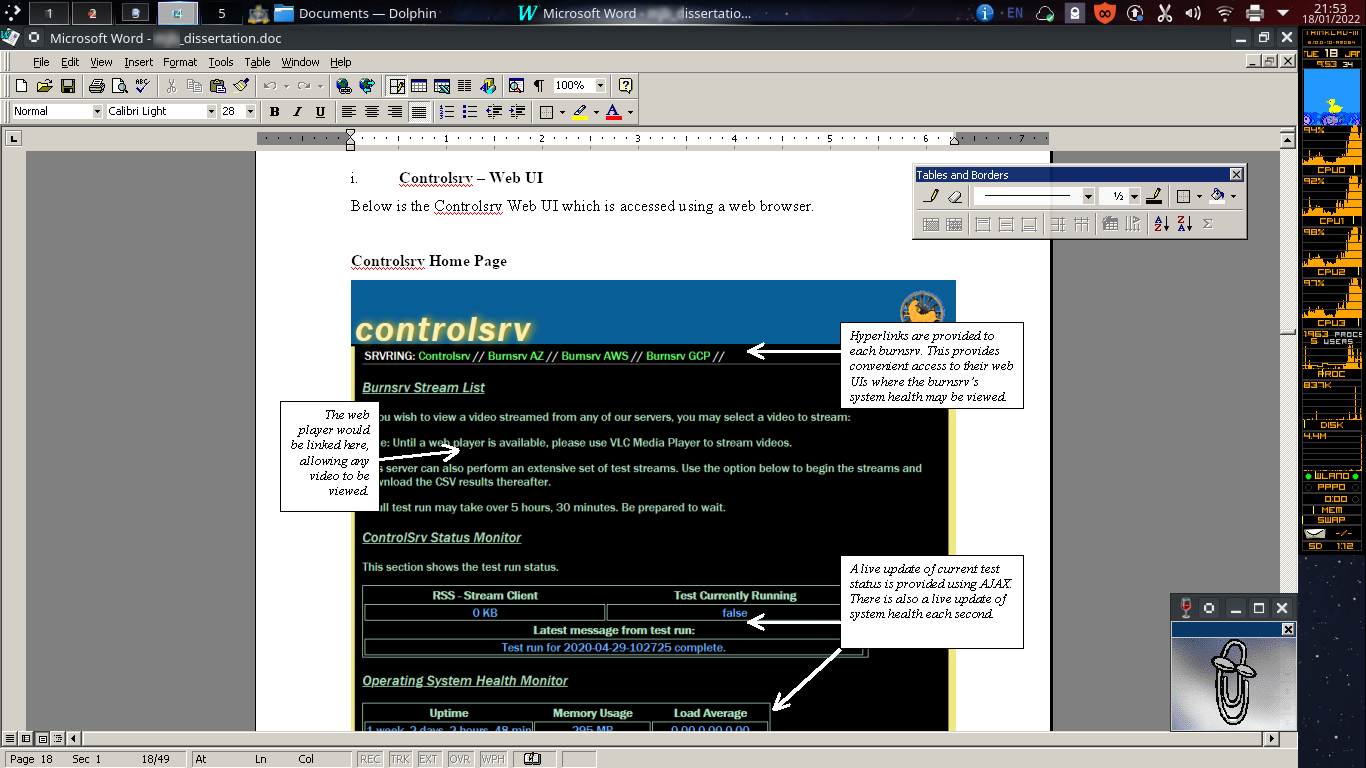This screenshot has width=1366, height=768.
Task: Click Sort Ascending A-Z icon
Action: pos(1162,224)
